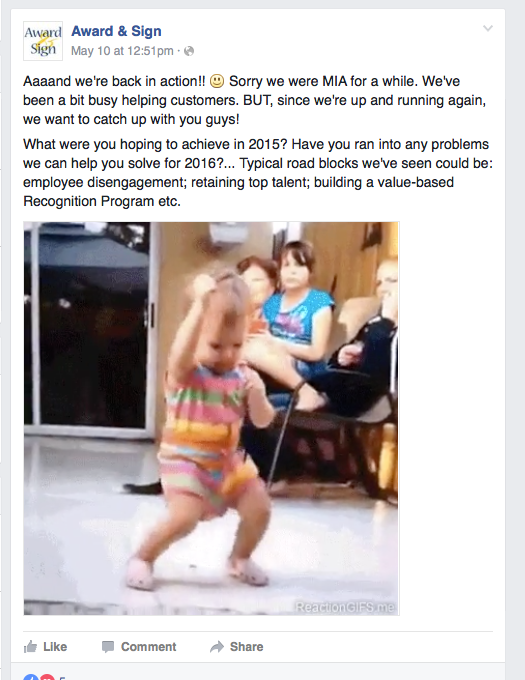Click the blue like reaction icon
Screen dimensions: 525x680
point(30,678)
